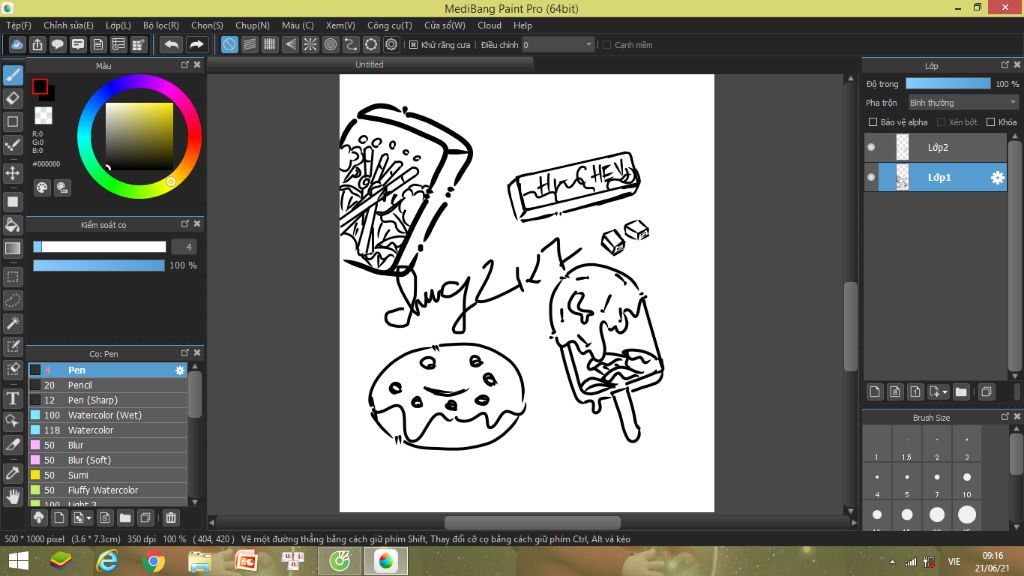Enable the parallel lines snap guide
Image resolution: width=1024 pixels, height=576 pixels.
click(249, 44)
